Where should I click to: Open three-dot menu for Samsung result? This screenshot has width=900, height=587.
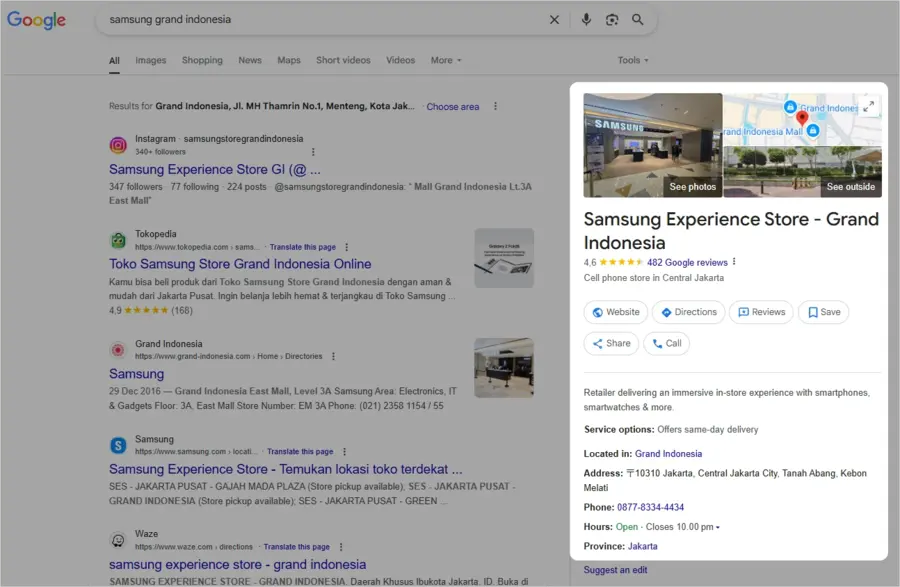pos(344,452)
